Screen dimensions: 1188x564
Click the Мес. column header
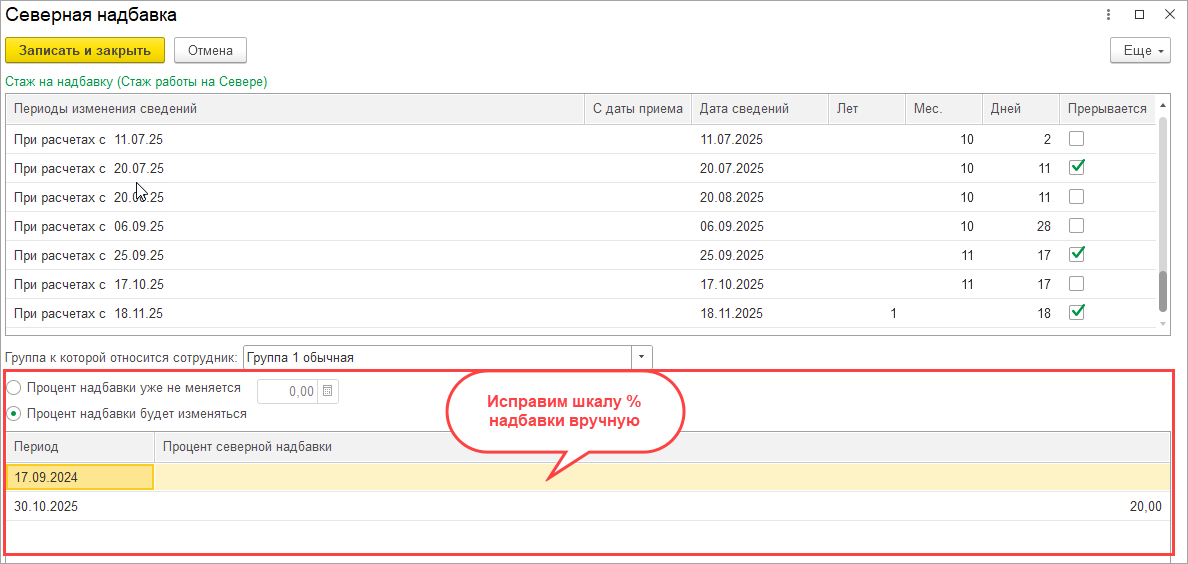[x=944, y=109]
